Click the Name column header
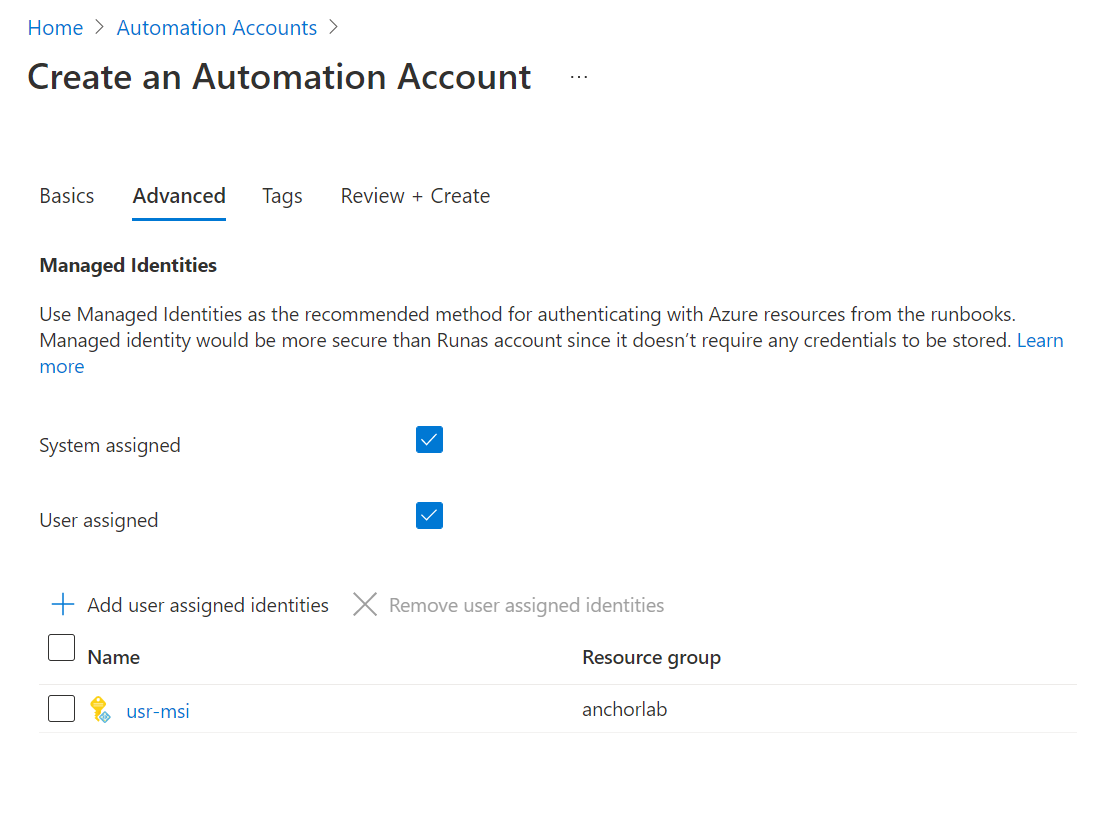The image size is (1105, 832). [113, 657]
